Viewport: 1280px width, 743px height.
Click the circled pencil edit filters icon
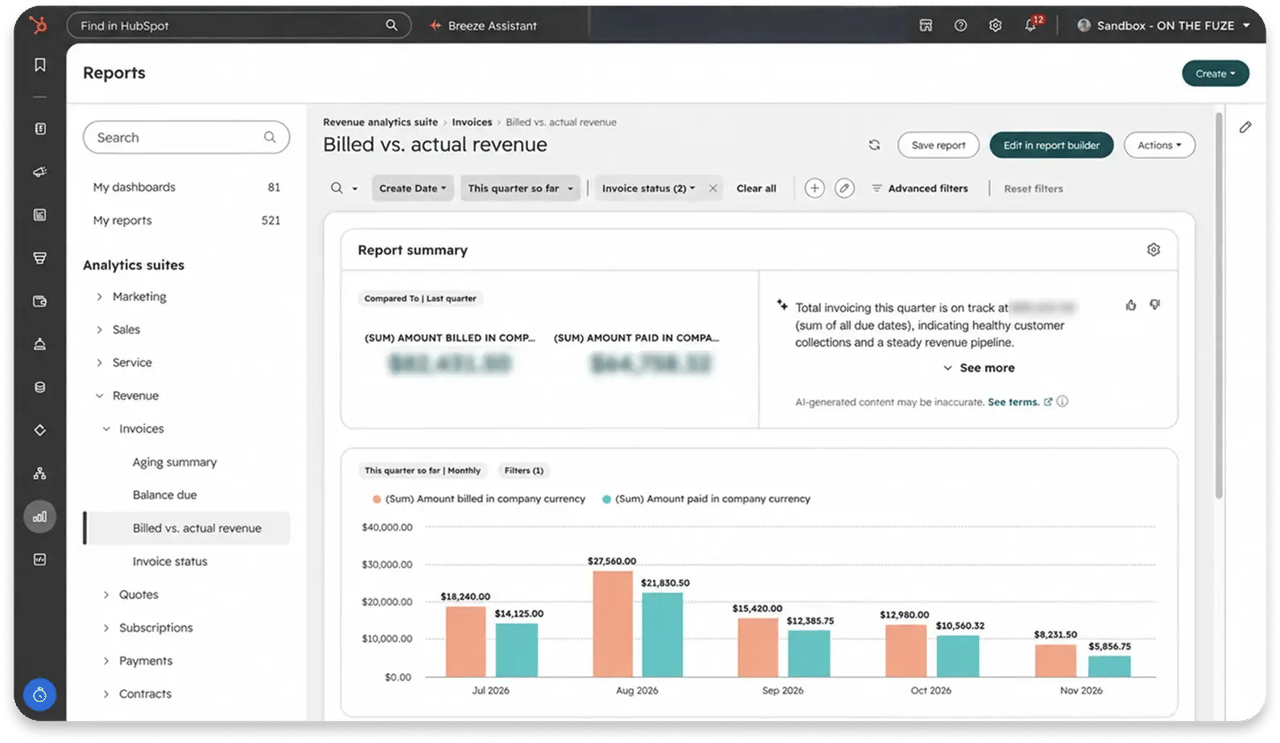pyautogui.click(x=845, y=188)
